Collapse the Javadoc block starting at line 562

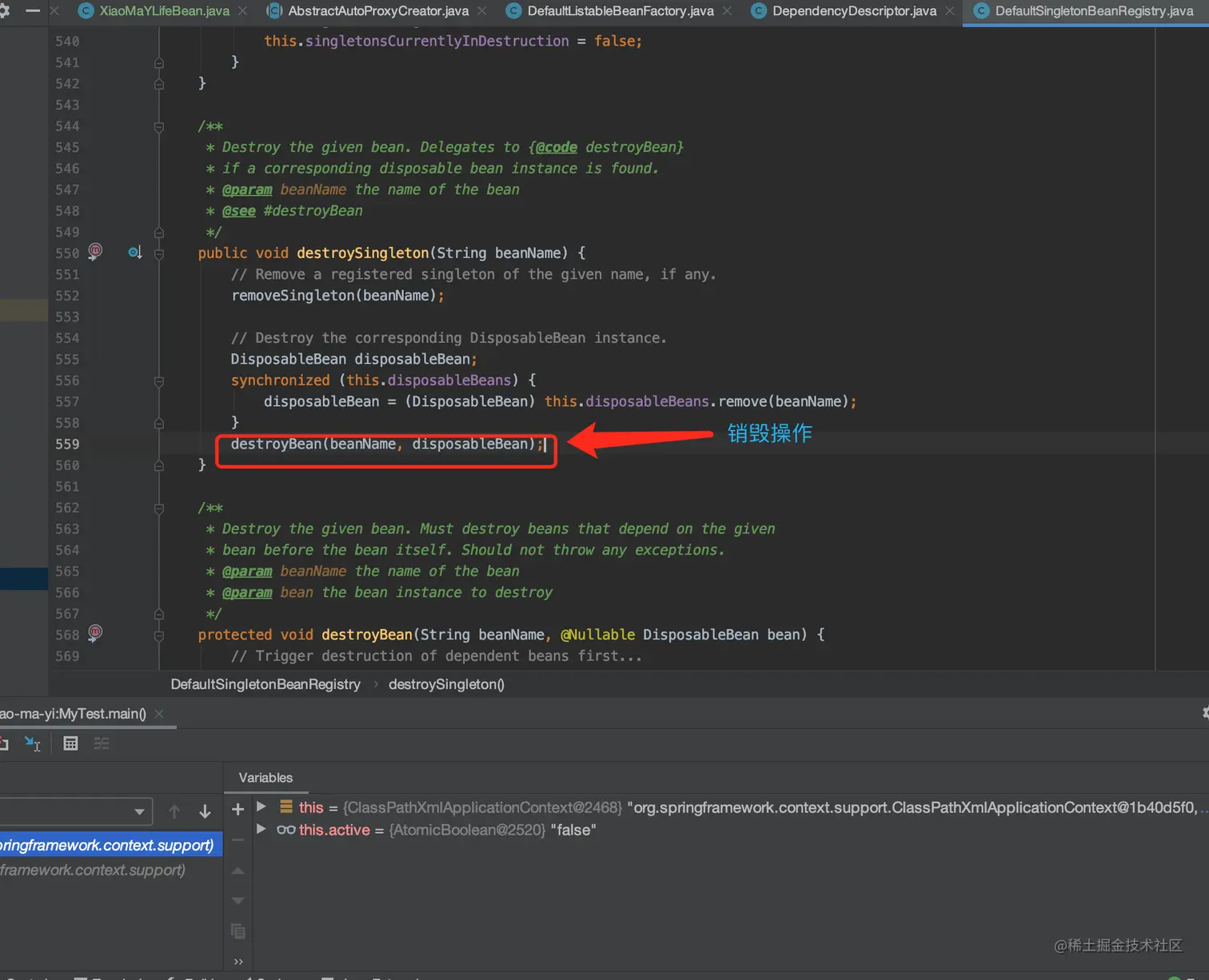(x=159, y=508)
